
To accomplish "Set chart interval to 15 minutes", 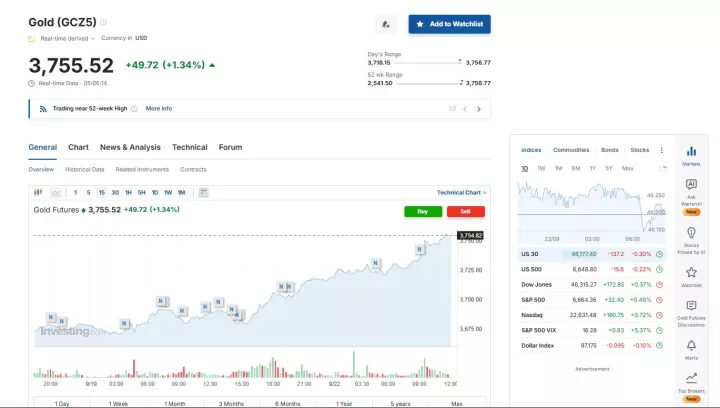I will pos(102,192).
